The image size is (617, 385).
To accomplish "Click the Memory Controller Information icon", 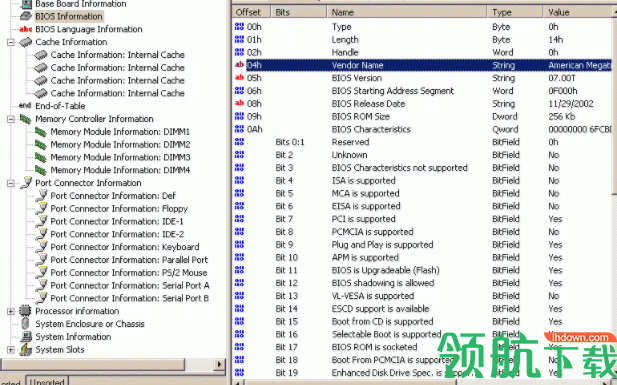I will coord(26,118).
